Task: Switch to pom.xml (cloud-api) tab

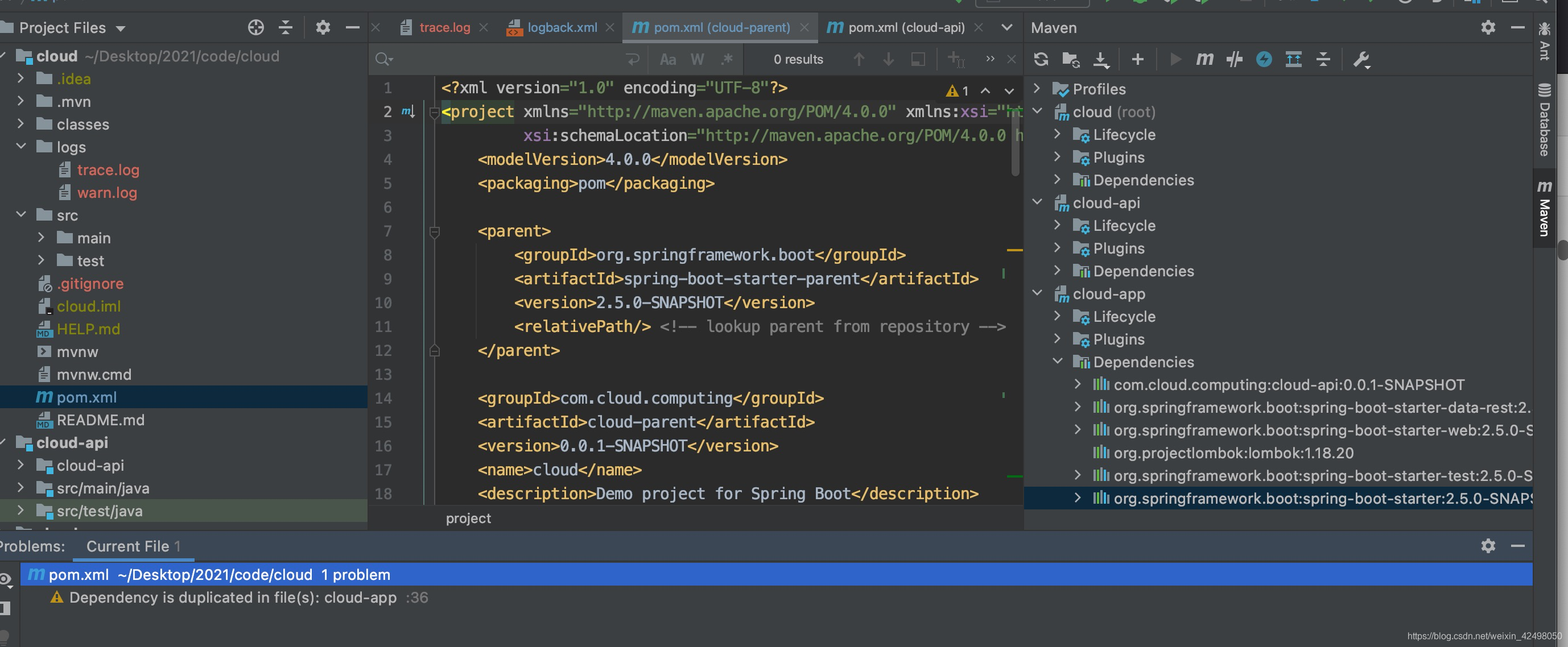Action: coord(905,27)
